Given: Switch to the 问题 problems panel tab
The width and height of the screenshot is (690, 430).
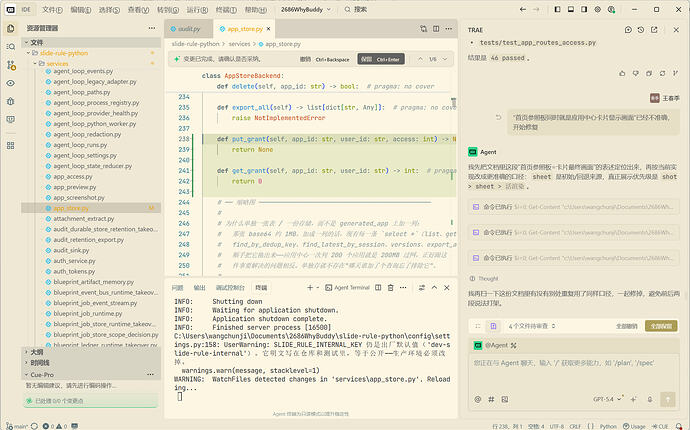Looking at the screenshot, I should (x=177, y=287).
